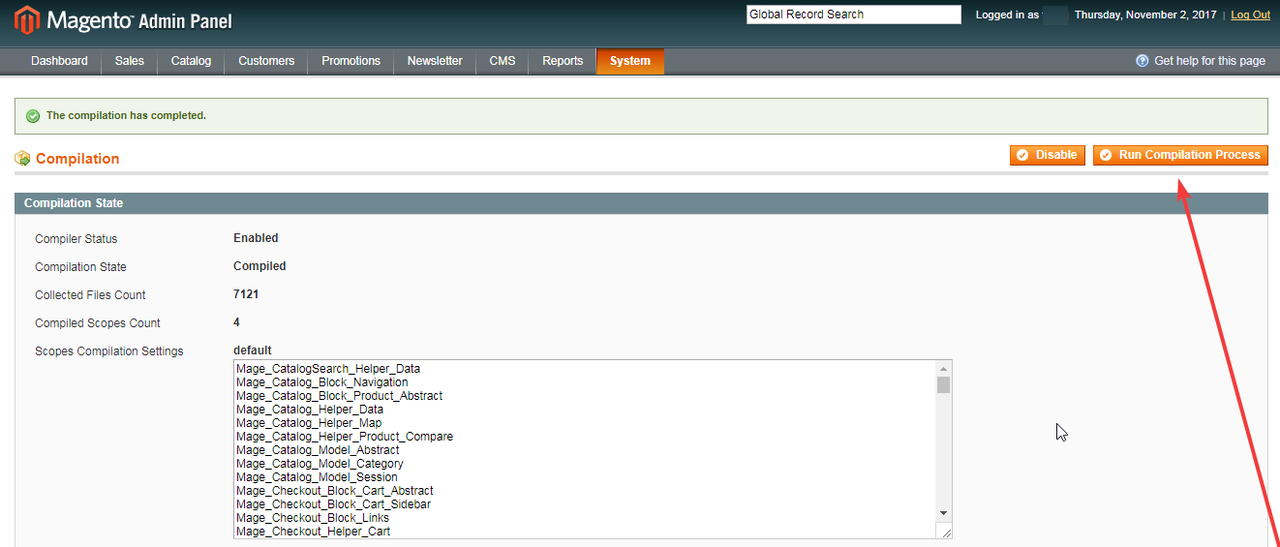Image resolution: width=1280 pixels, height=547 pixels.
Task: Click Mage_Catalog_Model_Category line
Action: coord(320,464)
